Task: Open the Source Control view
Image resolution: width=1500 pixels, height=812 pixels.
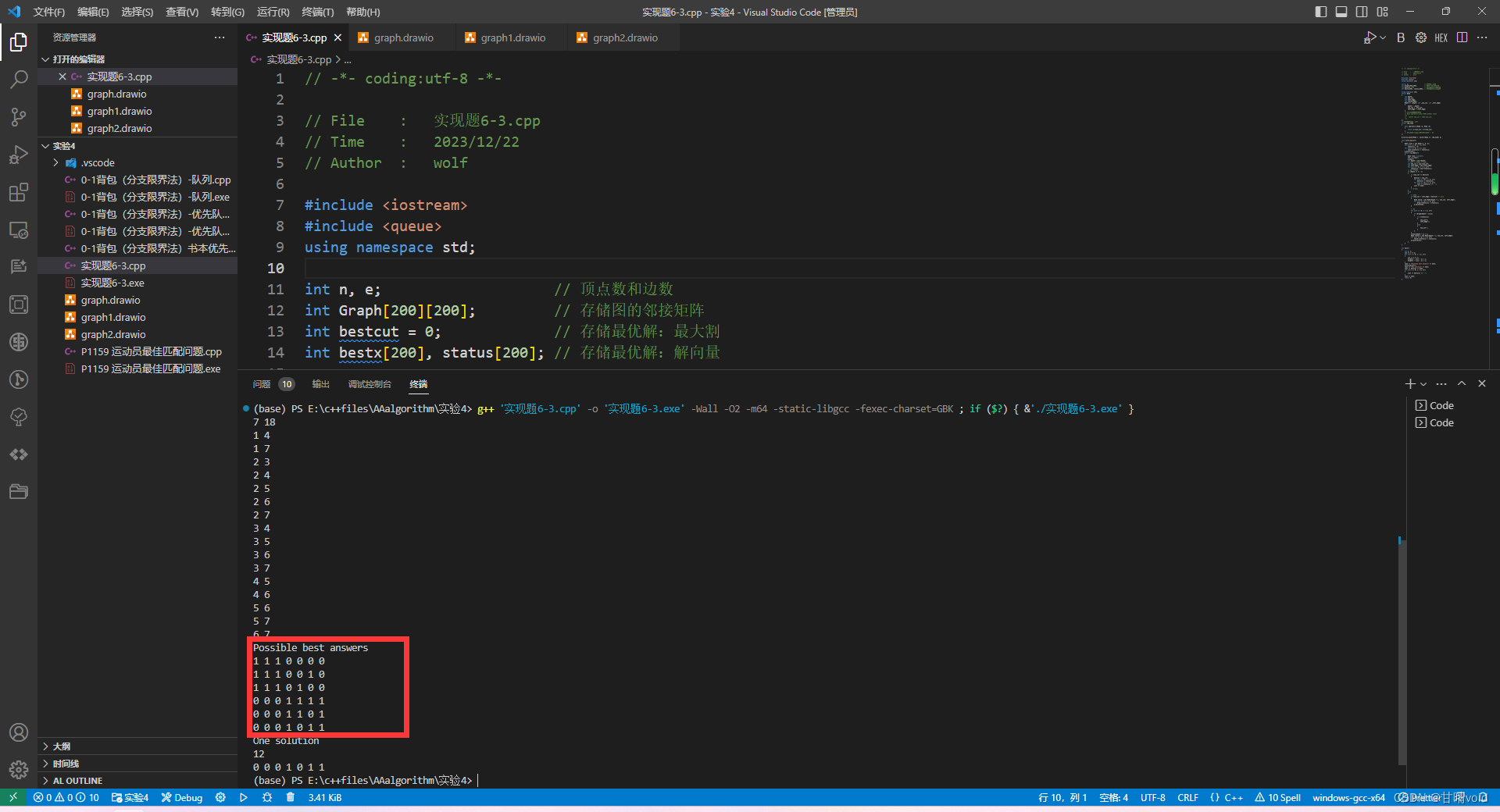Action: tap(19, 116)
